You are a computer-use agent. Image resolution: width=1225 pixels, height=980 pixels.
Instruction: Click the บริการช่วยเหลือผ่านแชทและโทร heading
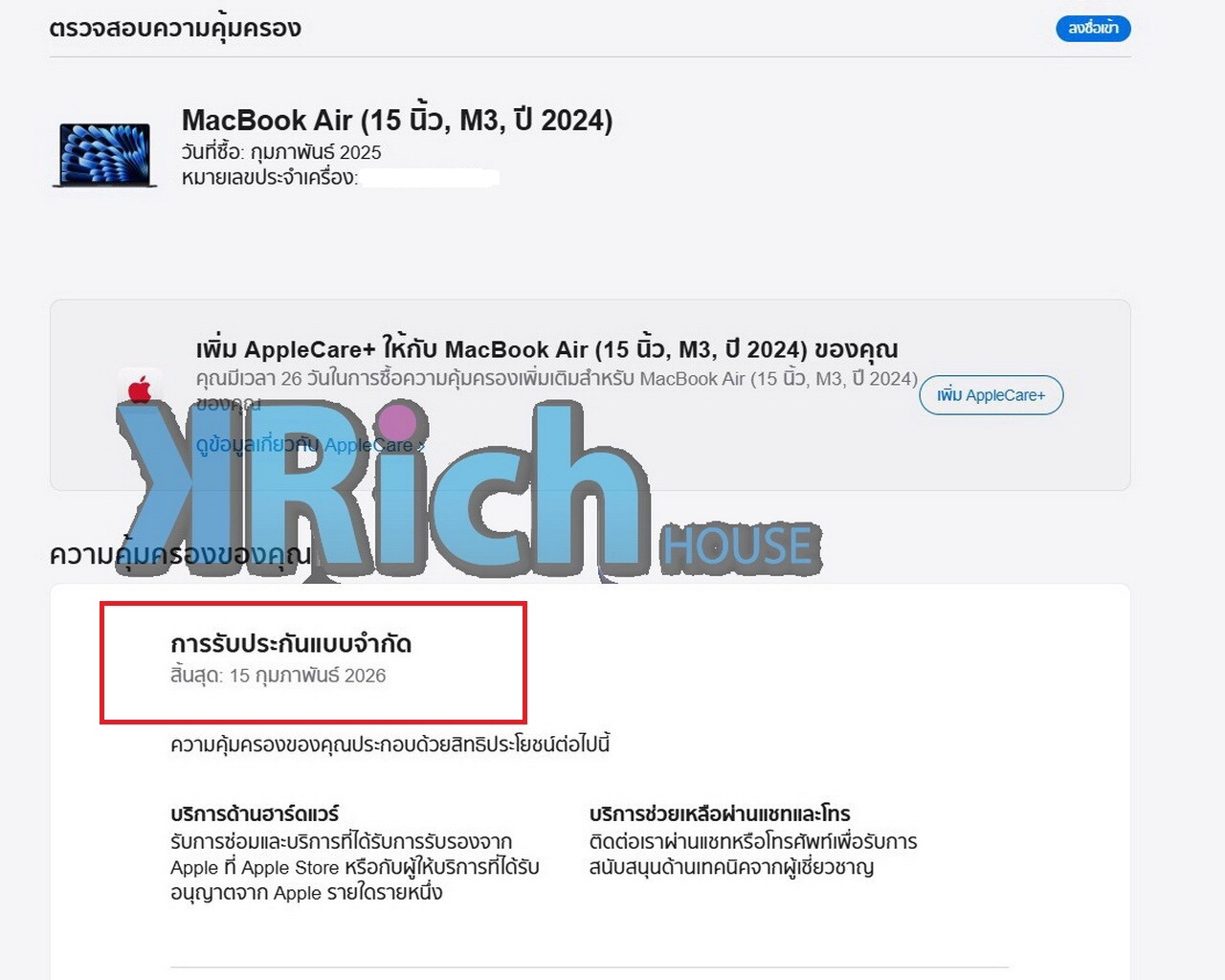720,814
